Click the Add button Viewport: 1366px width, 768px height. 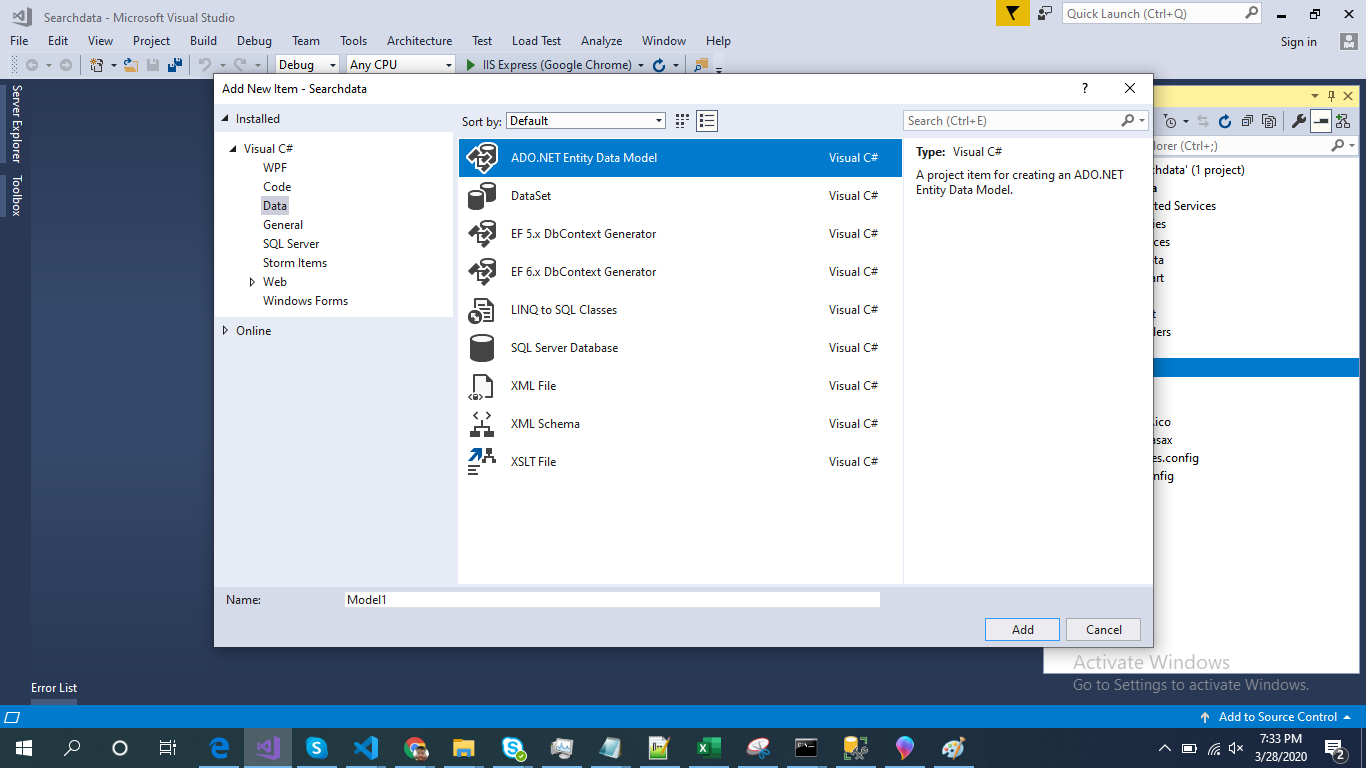click(1022, 630)
